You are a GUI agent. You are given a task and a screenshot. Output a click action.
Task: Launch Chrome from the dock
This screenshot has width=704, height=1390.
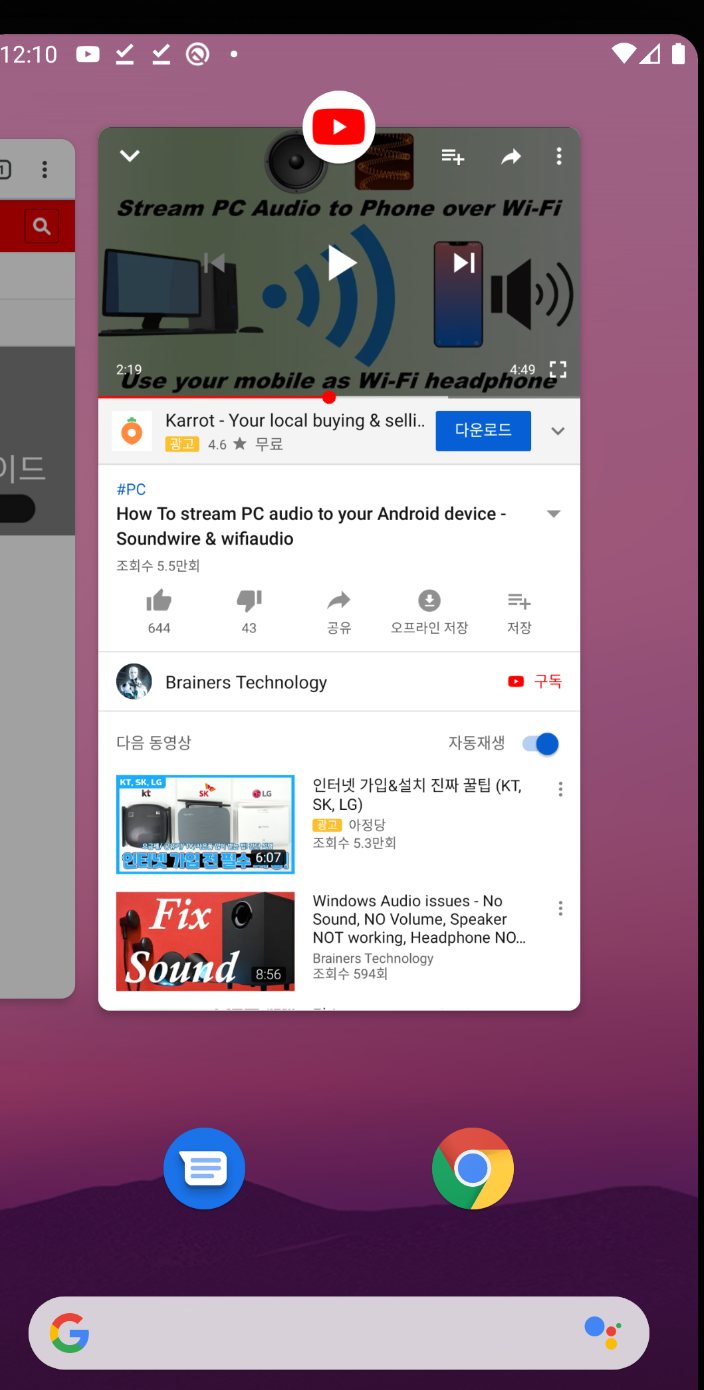tap(473, 1168)
